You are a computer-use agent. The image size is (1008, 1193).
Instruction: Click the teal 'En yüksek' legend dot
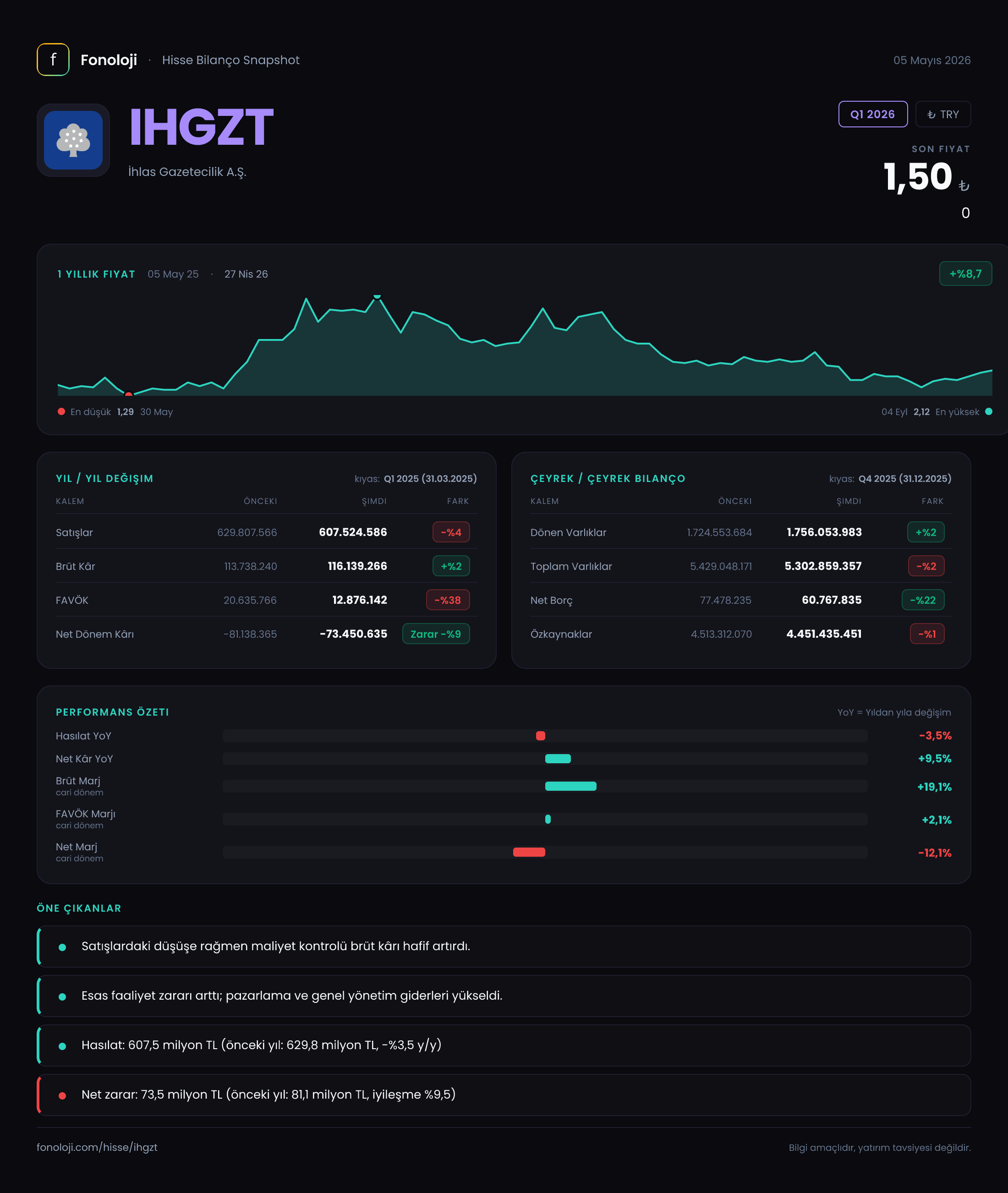point(989,411)
